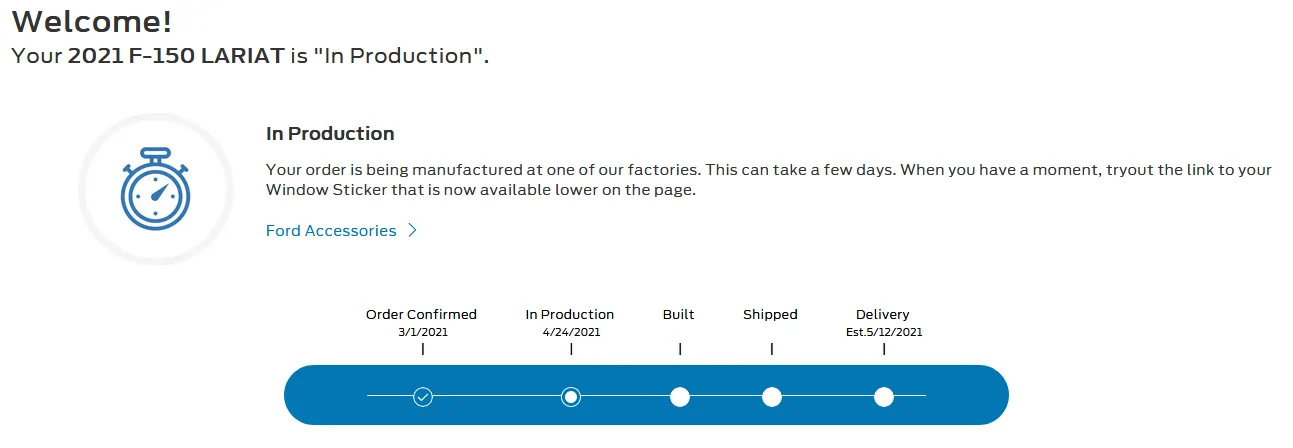Select the Built timeline label

(678, 314)
